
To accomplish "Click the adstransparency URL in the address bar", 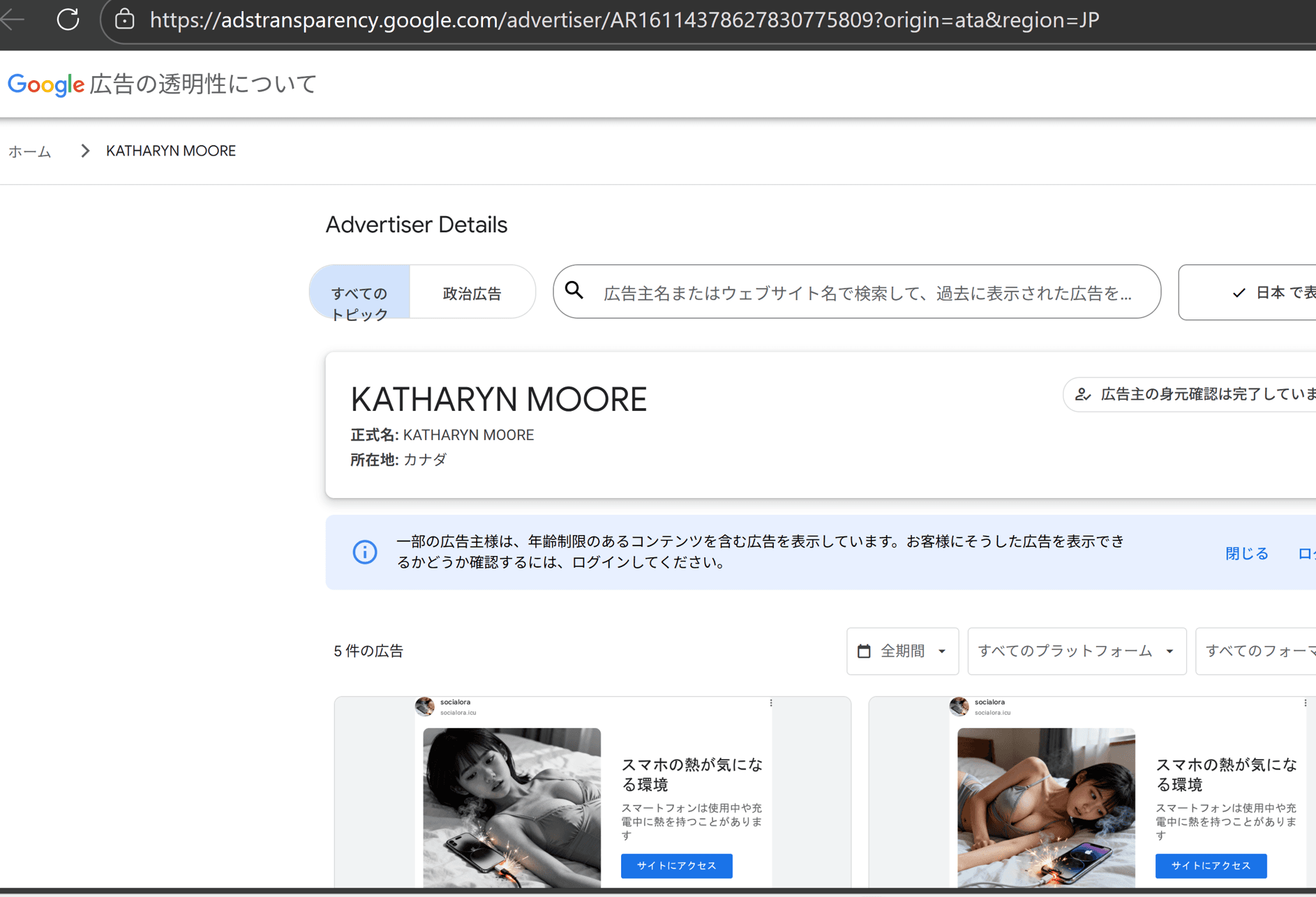I will point(625,20).
